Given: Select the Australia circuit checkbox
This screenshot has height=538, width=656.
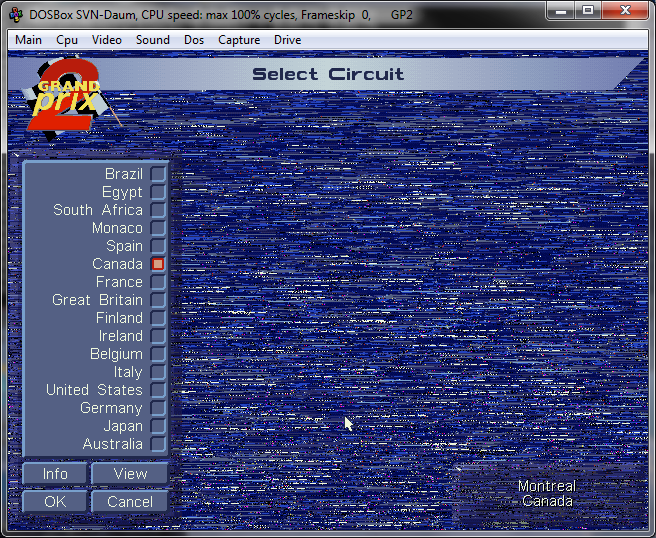Looking at the screenshot, I should point(158,444).
